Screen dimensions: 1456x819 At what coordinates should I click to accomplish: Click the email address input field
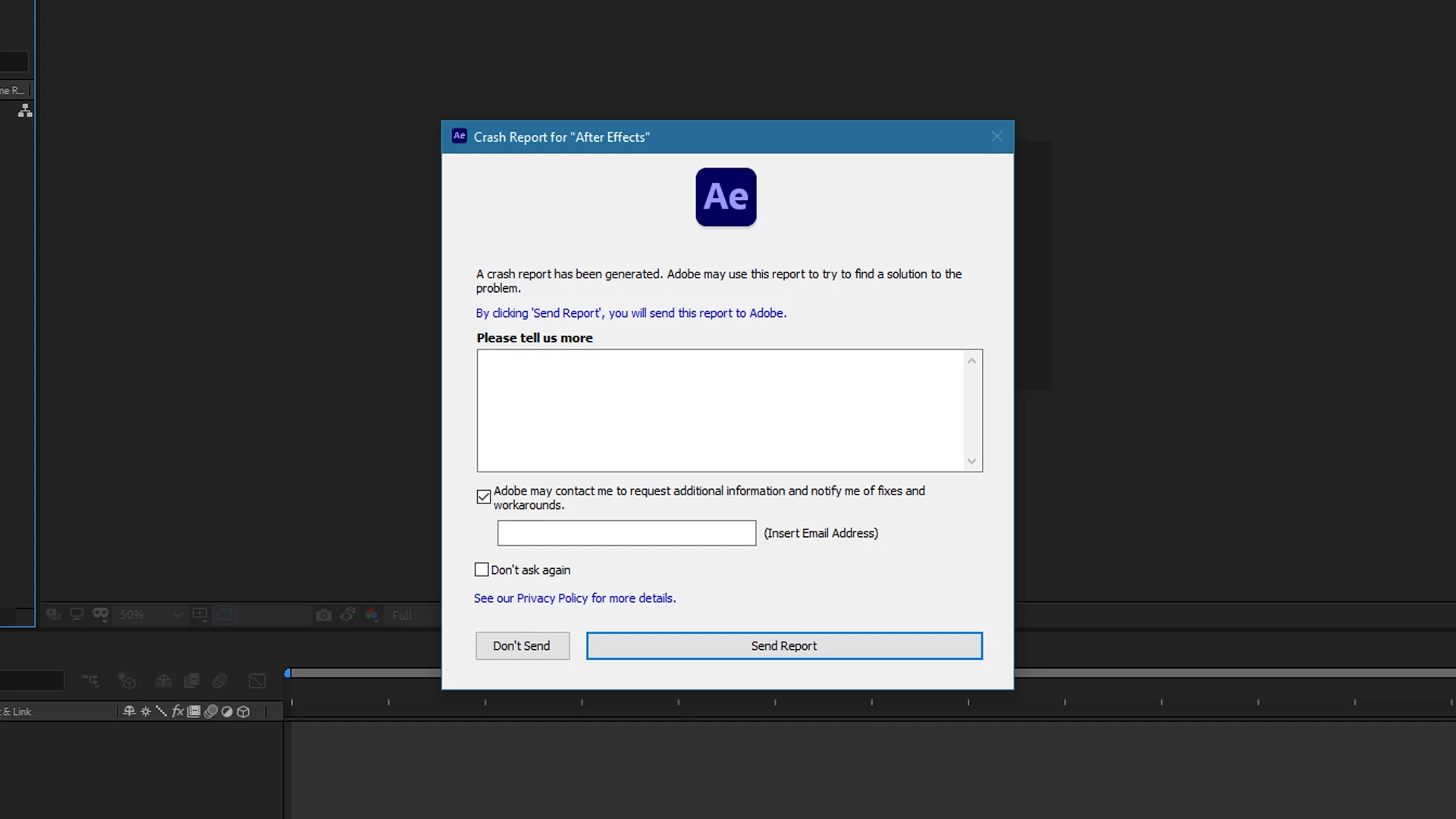(x=626, y=533)
